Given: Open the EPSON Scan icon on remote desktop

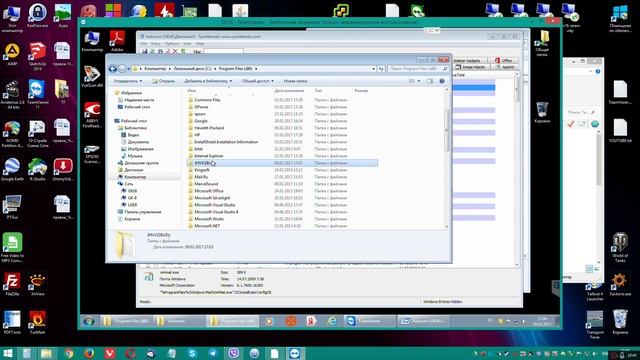Looking at the screenshot, I should click(x=92, y=154).
